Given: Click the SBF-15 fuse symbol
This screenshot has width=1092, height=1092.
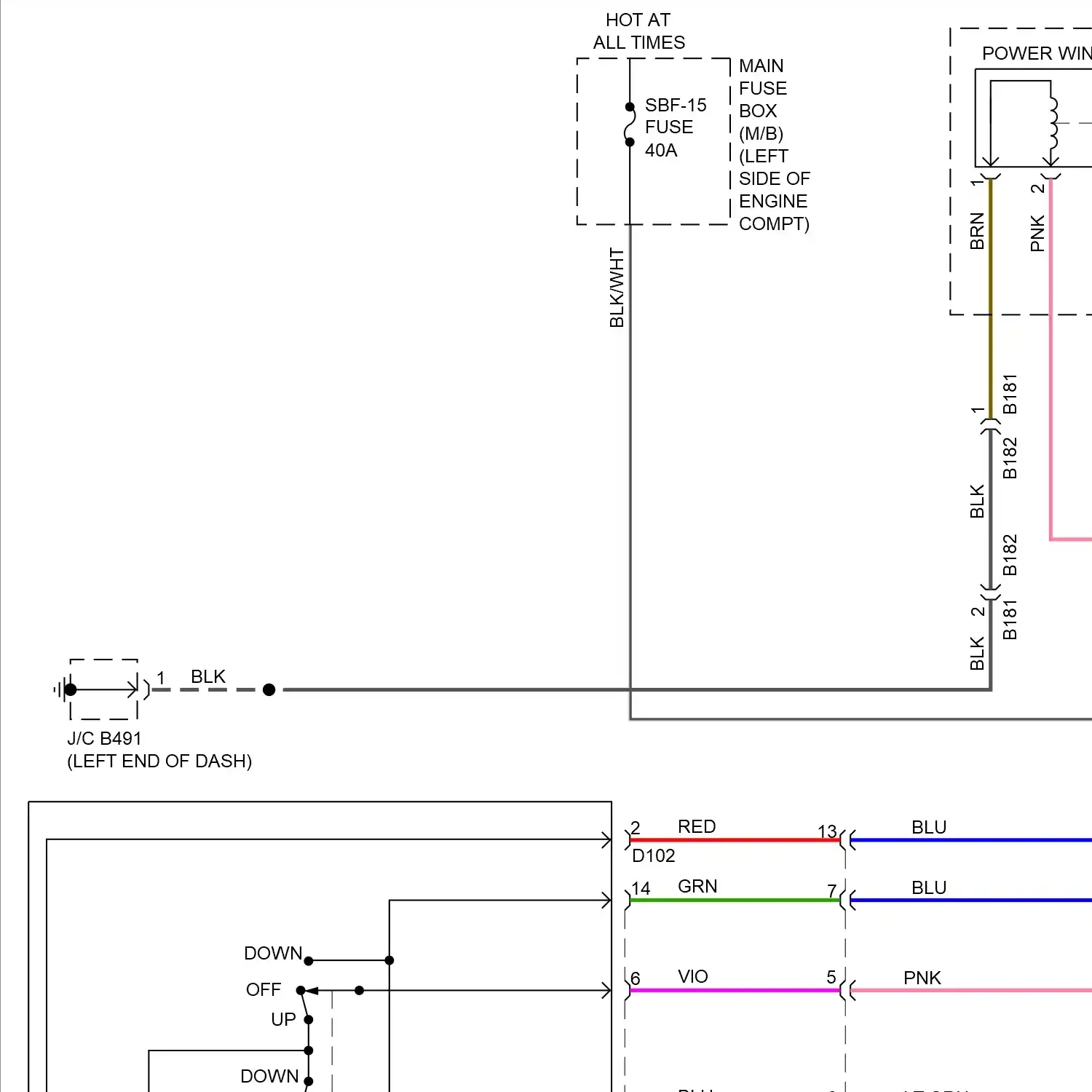Looking at the screenshot, I should point(630,125).
